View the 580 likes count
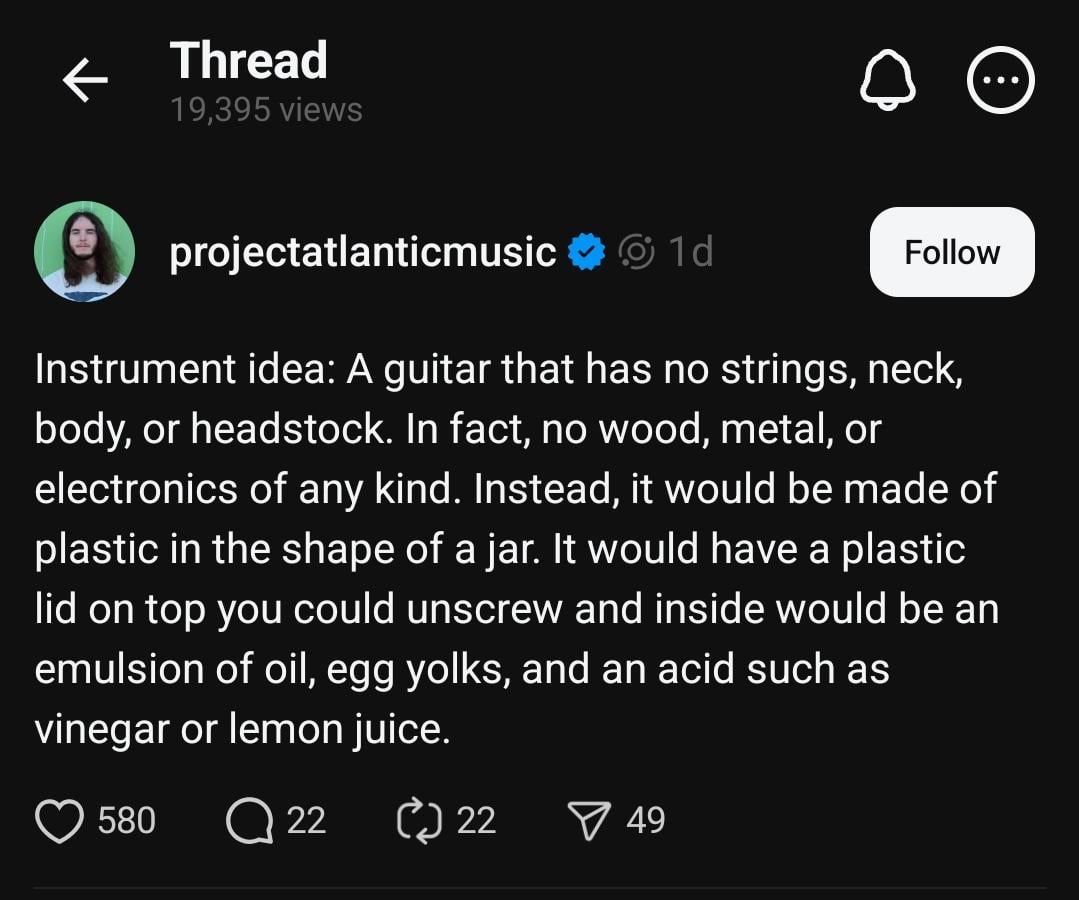 click(127, 821)
